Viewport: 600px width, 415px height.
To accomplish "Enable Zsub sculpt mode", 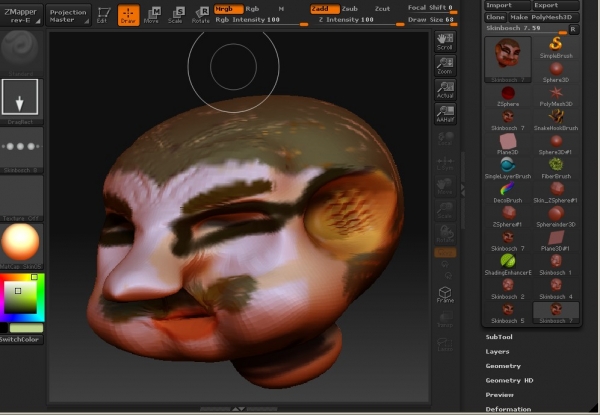I will (349, 8).
